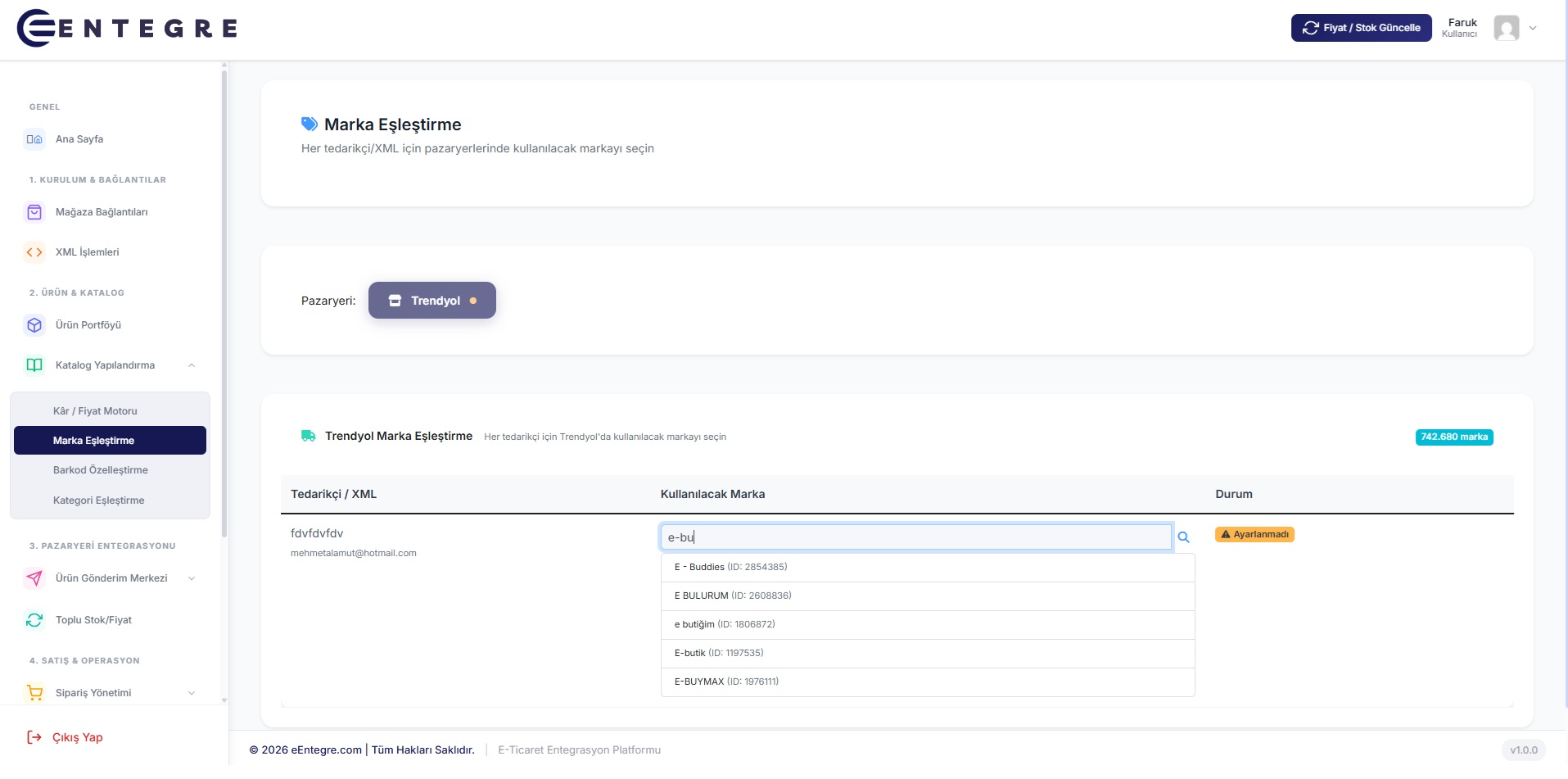Click the Kullanılacak Marka column header
The width and height of the screenshot is (1568, 779).
[x=712, y=495]
